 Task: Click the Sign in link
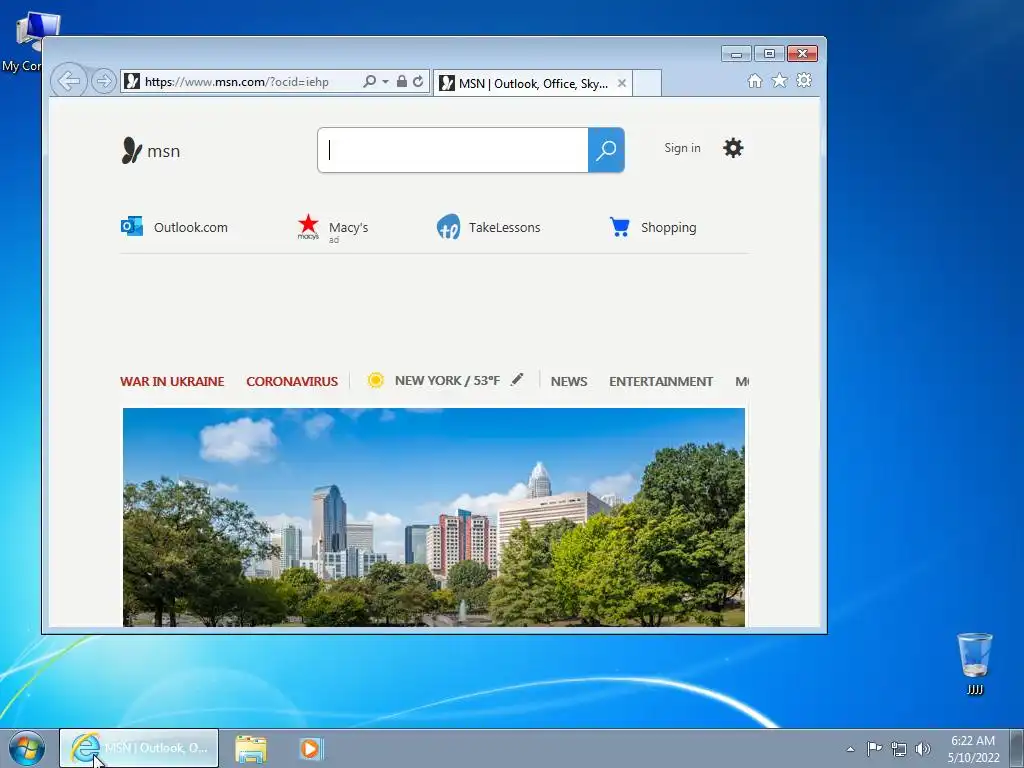(682, 148)
